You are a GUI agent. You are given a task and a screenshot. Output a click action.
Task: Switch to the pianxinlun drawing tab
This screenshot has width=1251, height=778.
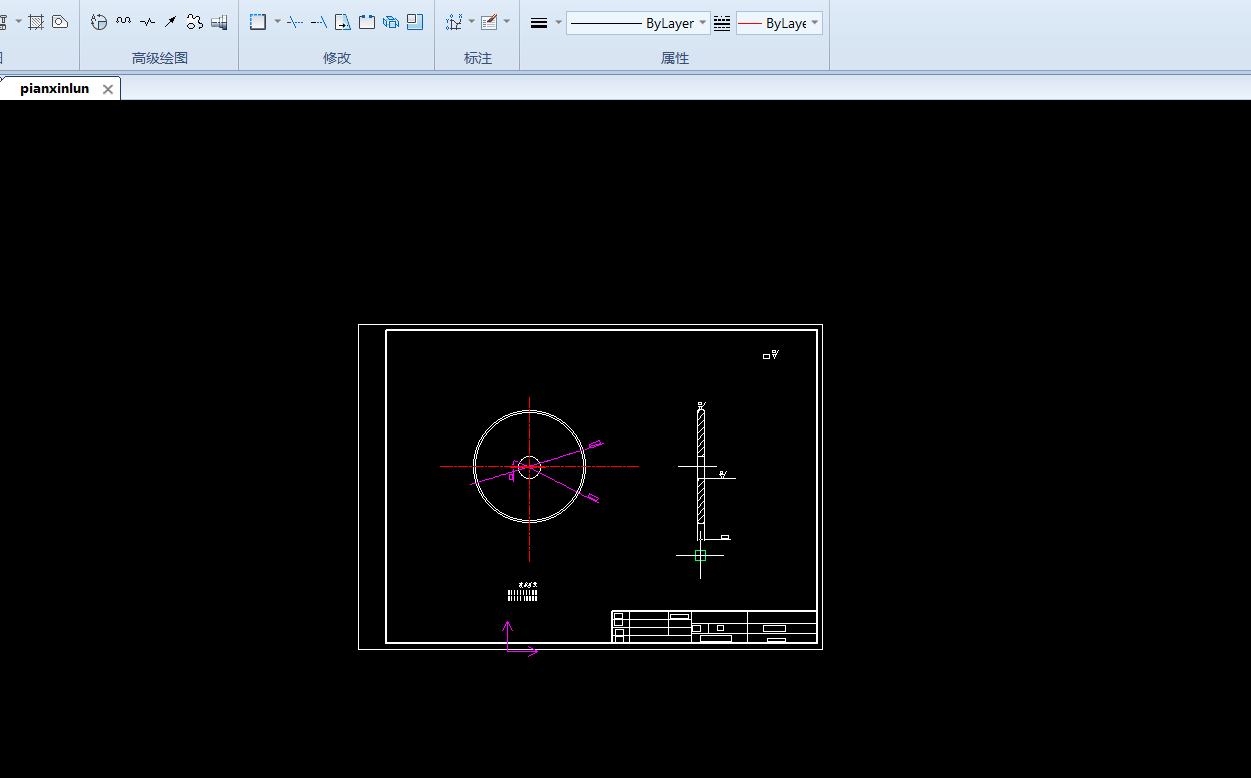coord(54,89)
